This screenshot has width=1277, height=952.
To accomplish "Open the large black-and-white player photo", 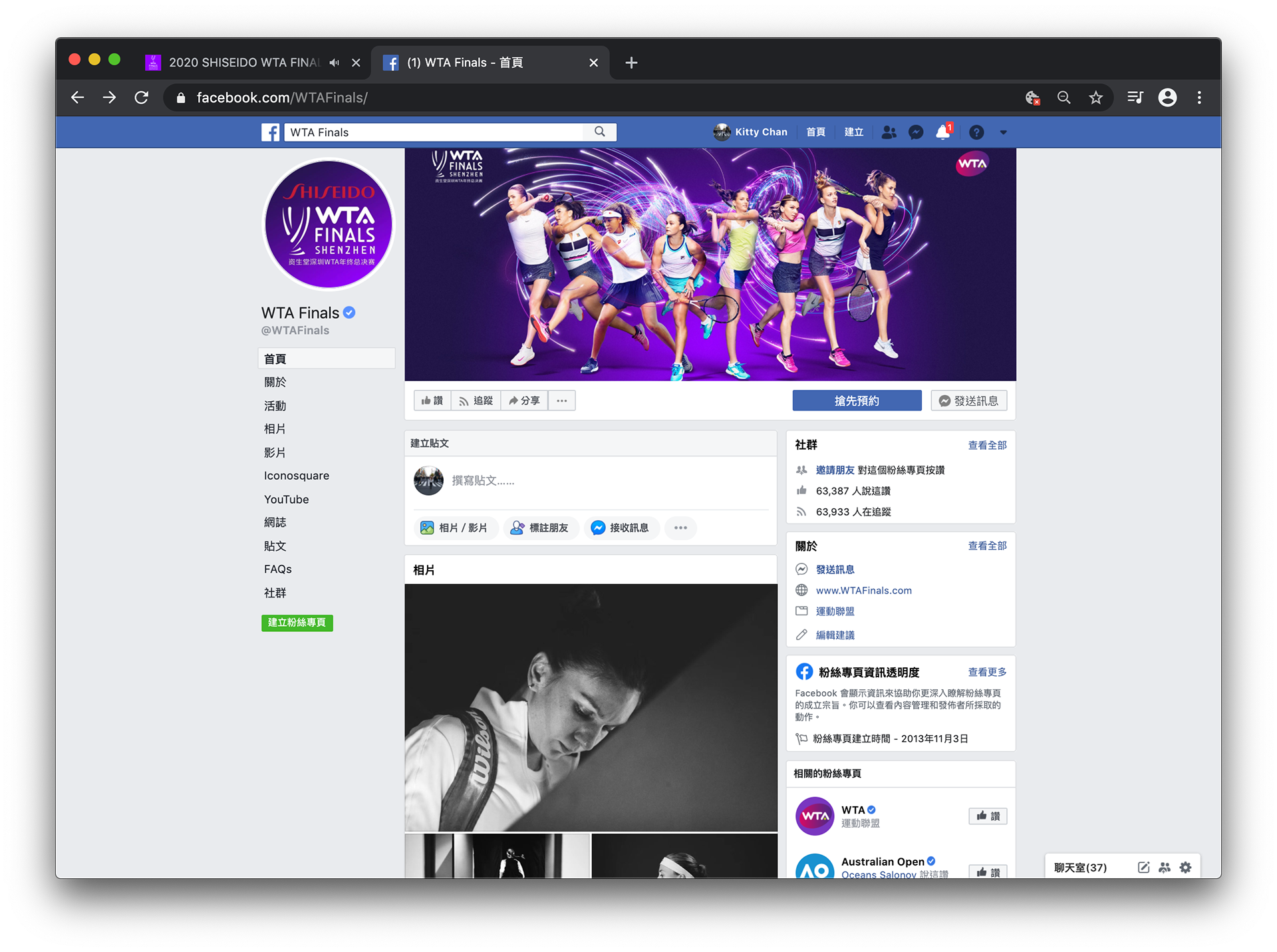I will (x=591, y=708).
